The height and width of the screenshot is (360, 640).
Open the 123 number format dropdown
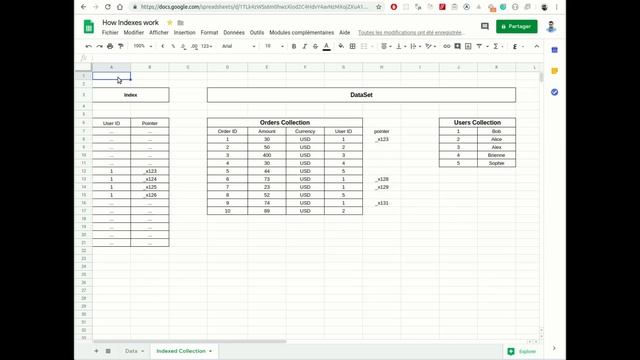[207, 47]
